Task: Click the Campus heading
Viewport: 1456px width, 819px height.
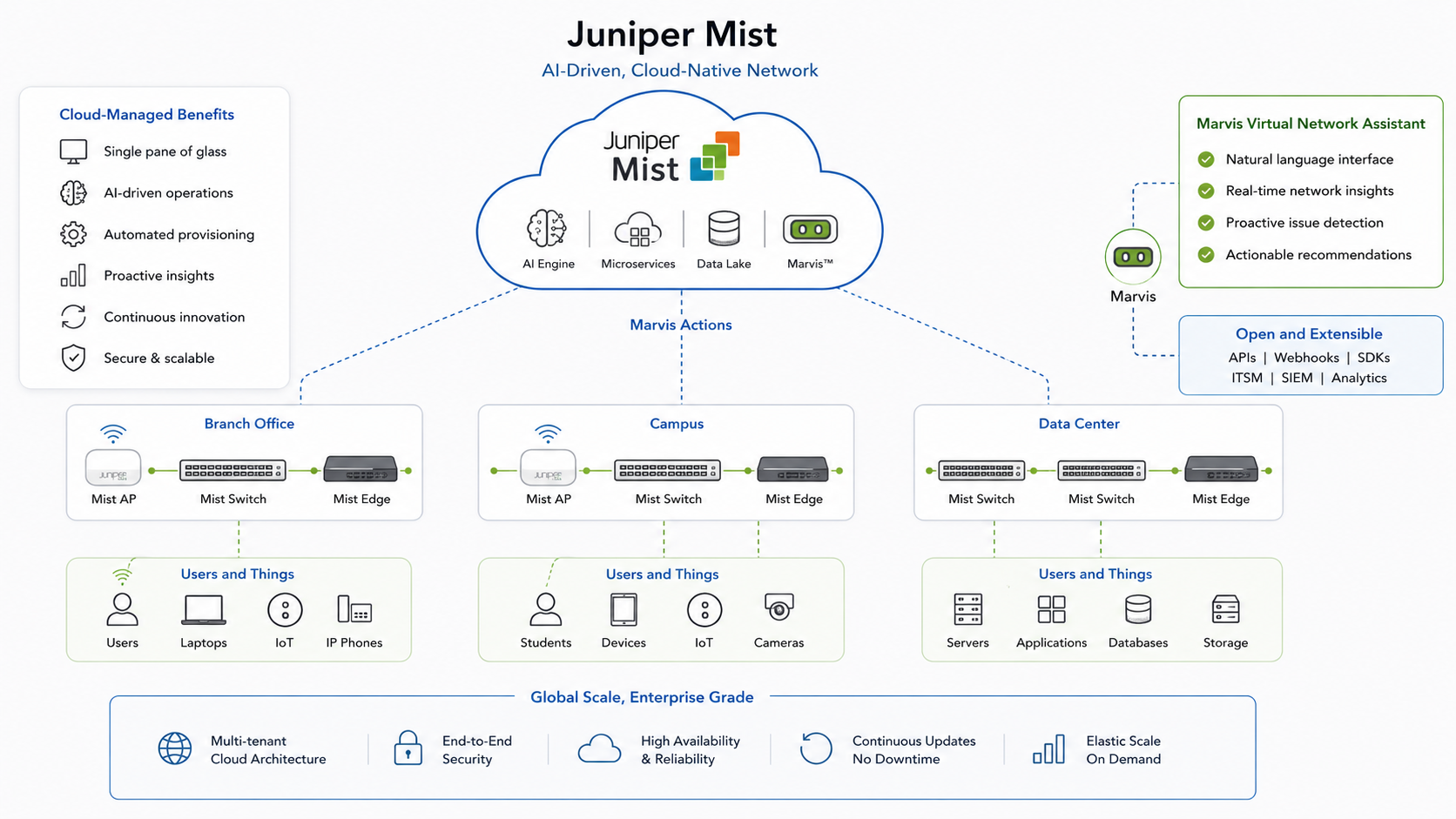Action: [677, 424]
